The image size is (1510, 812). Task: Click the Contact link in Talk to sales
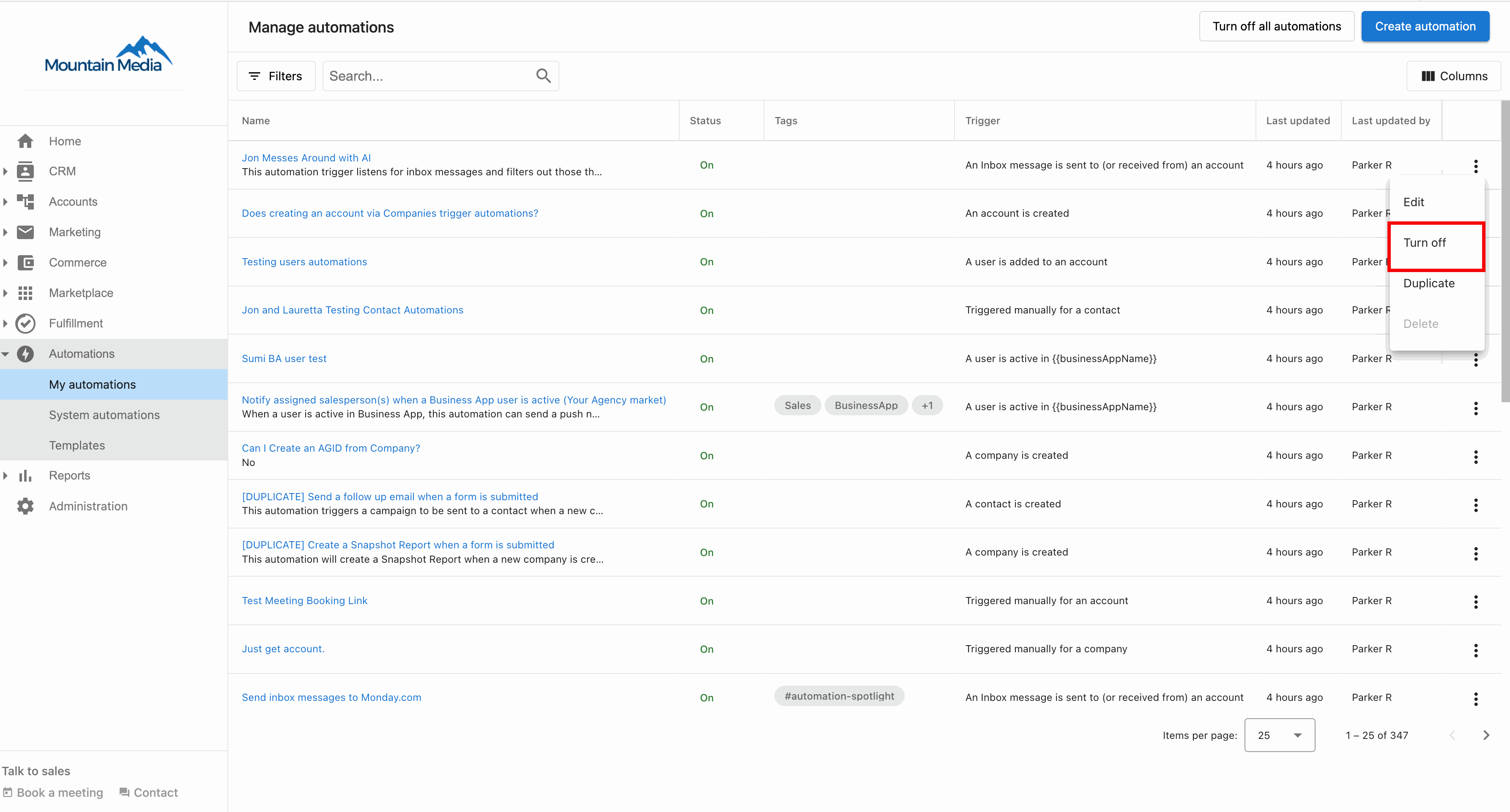[x=148, y=793]
